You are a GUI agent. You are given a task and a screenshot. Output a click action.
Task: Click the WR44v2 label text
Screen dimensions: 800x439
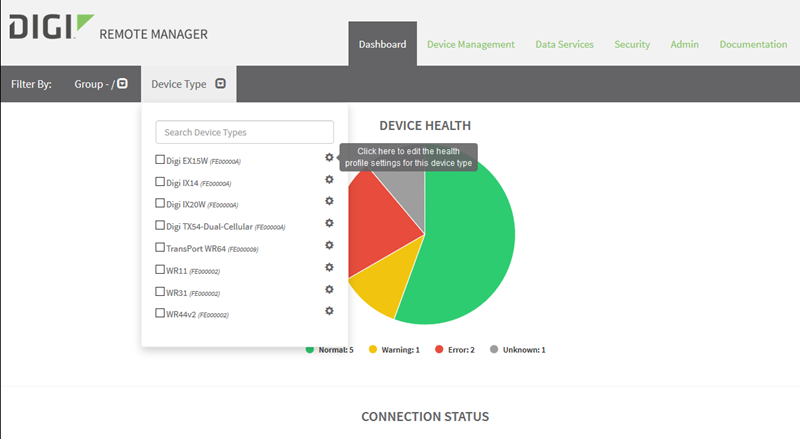(x=181, y=314)
